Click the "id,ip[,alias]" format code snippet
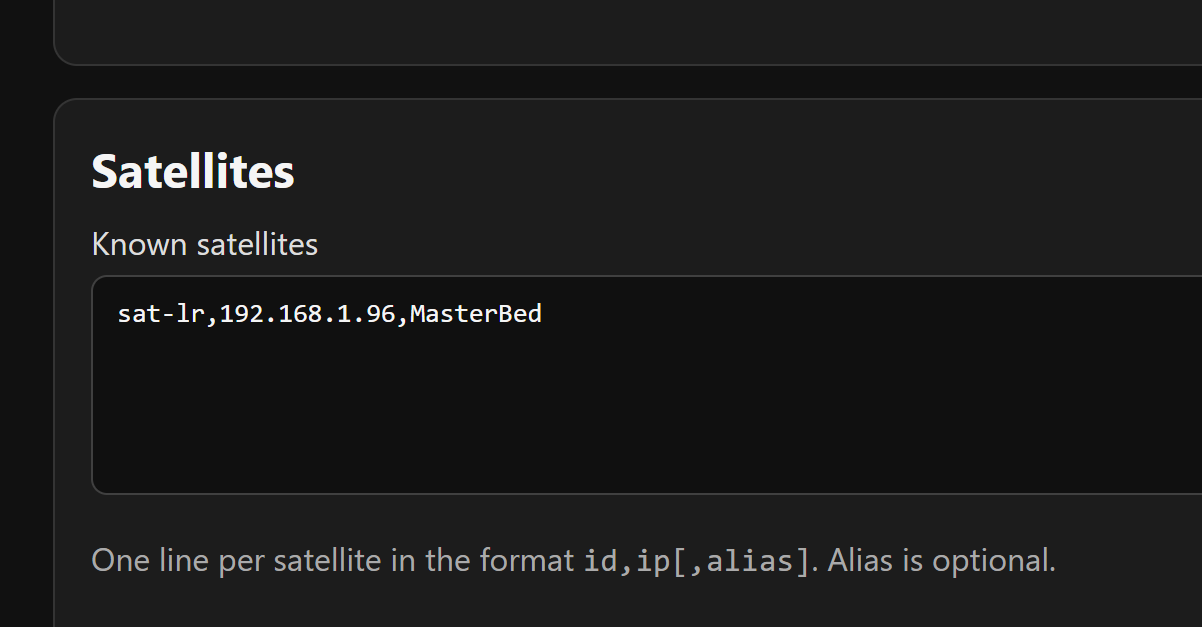This screenshot has width=1202, height=627. click(x=696, y=560)
